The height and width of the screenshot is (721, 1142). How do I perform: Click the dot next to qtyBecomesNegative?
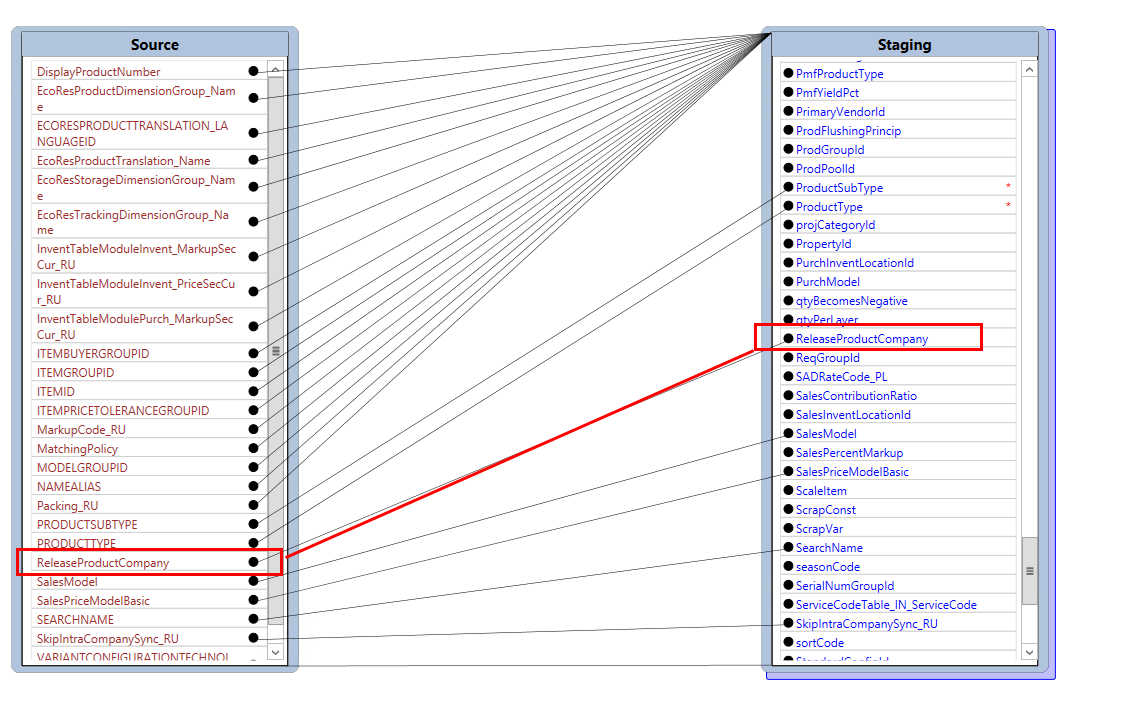789,300
